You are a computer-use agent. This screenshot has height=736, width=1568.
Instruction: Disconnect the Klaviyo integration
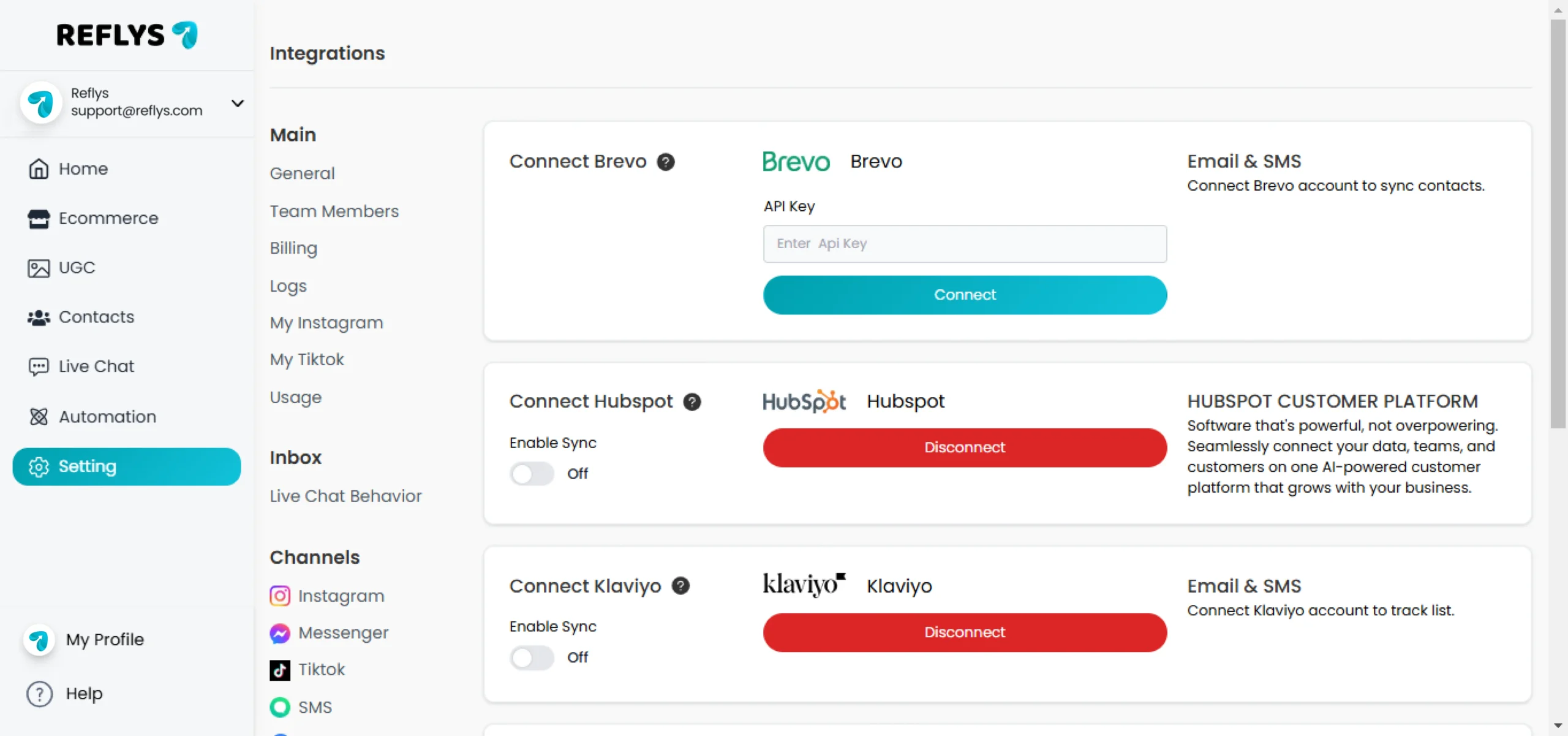(x=965, y=632)
